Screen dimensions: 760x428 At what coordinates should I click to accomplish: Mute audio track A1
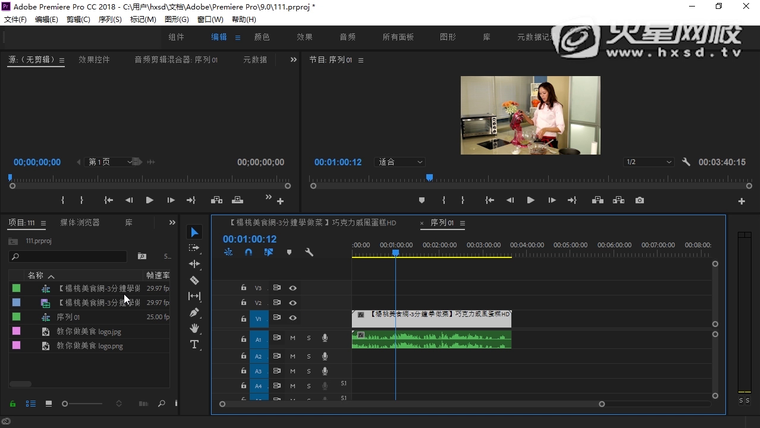click(x=292, y=339)
